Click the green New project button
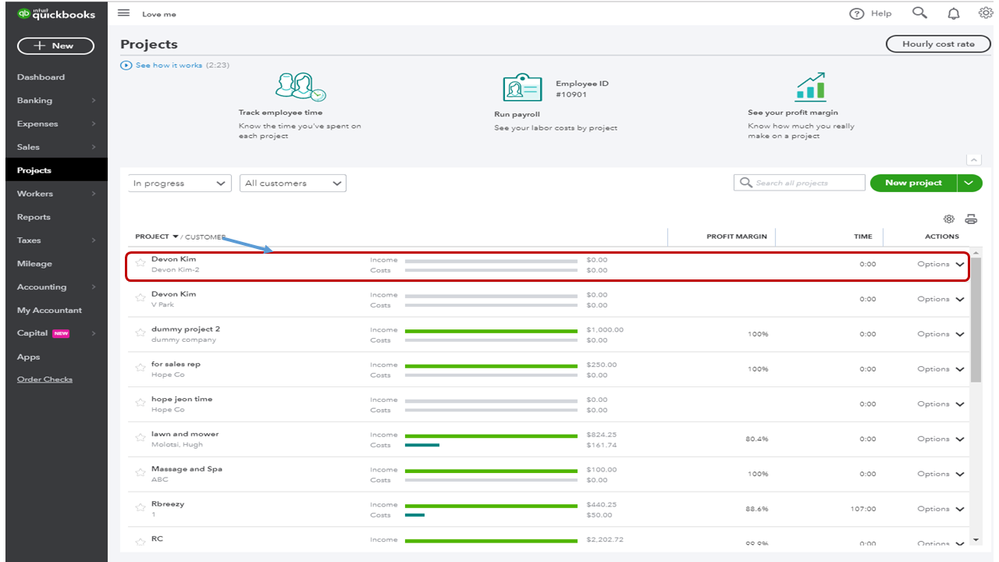999x562 pixels. point(913,183)
